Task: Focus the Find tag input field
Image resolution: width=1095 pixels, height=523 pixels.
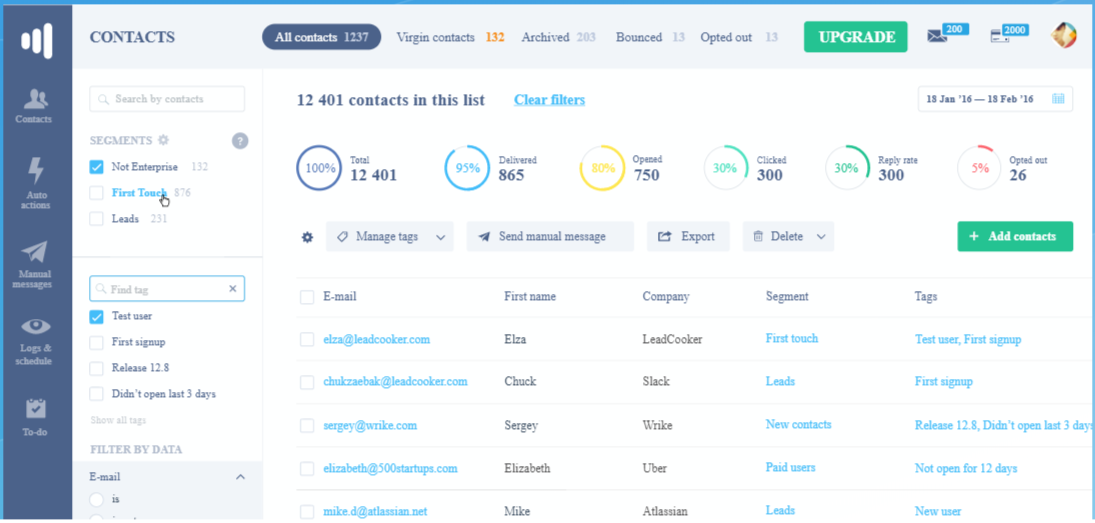Action: 167,289
